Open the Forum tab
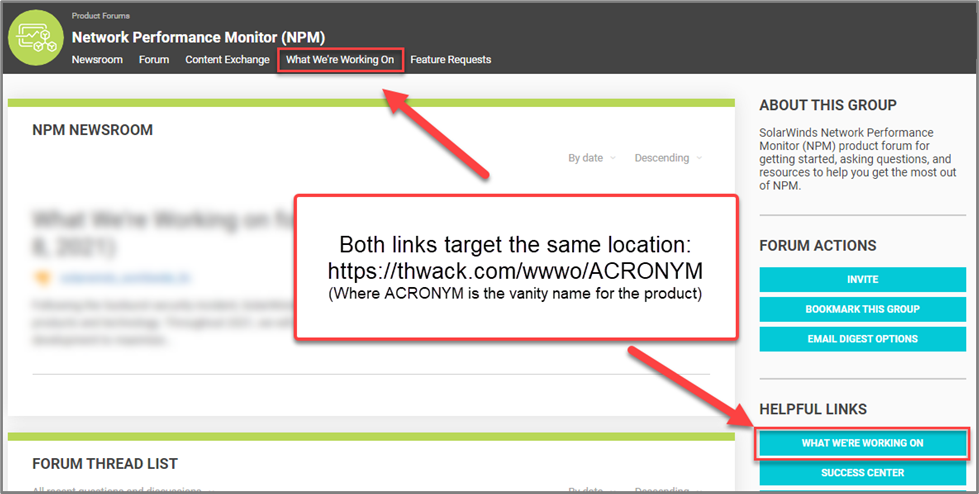979x494 pixels. [x=154, y=60]
